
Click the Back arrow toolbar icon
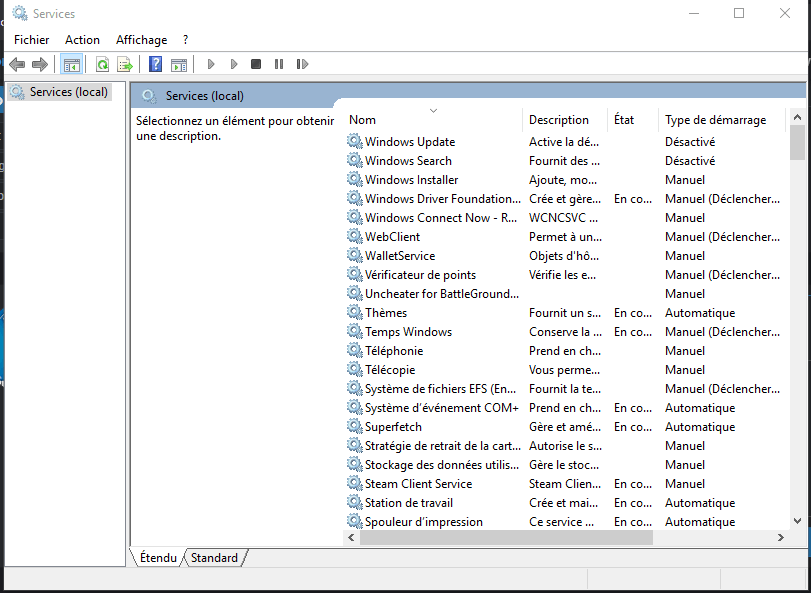17,65
